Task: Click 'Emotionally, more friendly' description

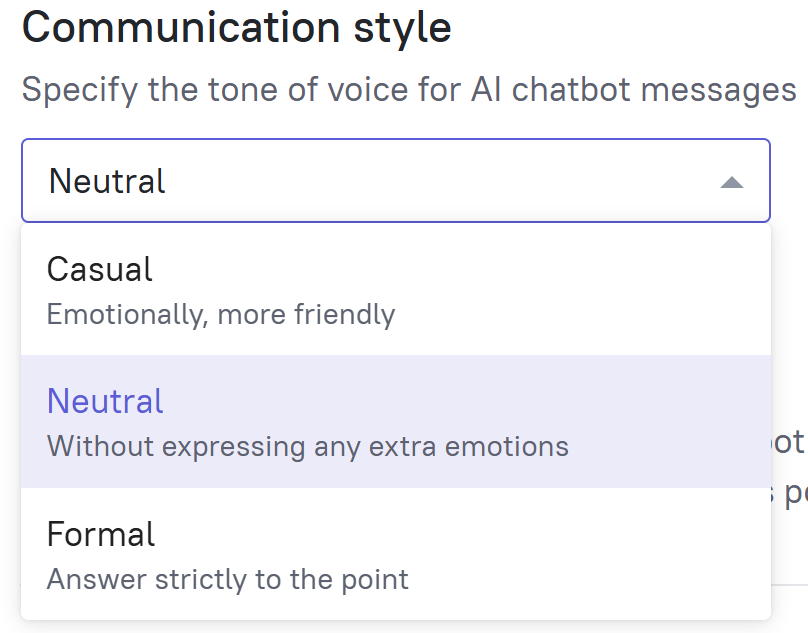Action: click(221, 314)
